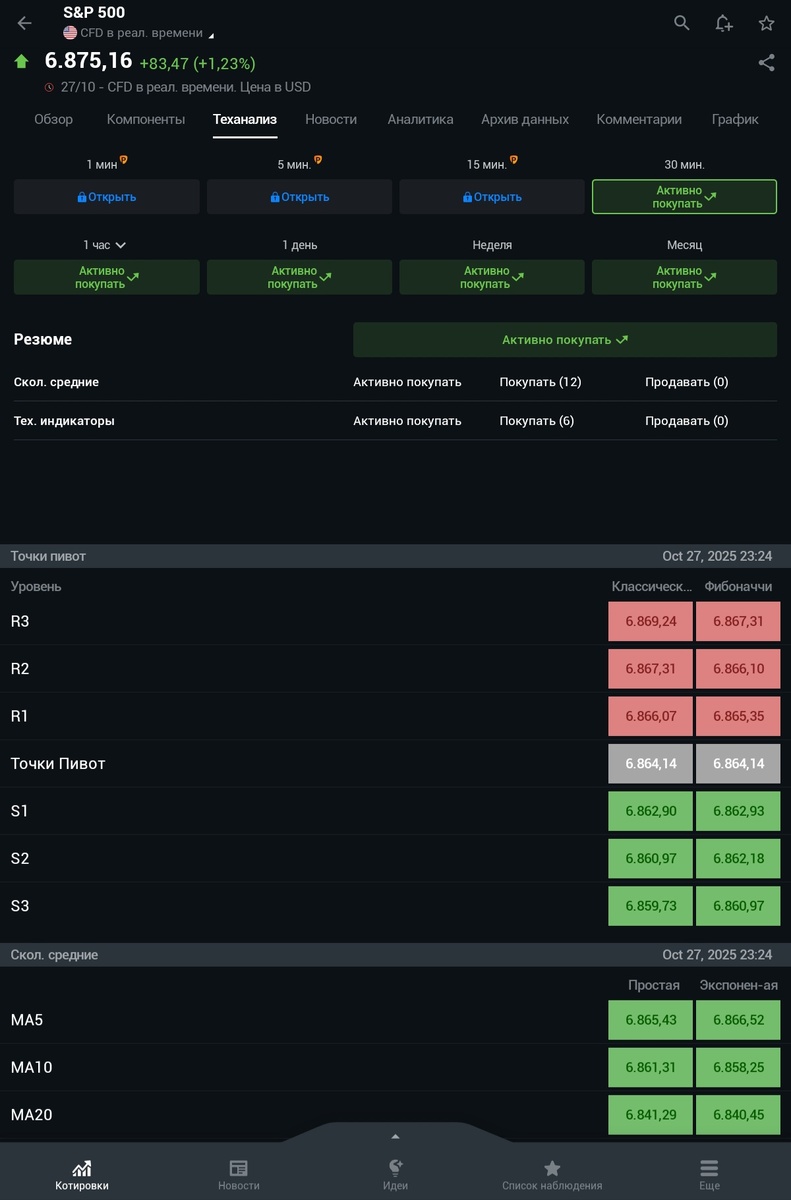Unlock the 15 мин. Открыть button
The image size is (791, 1200).
point(492,197)
